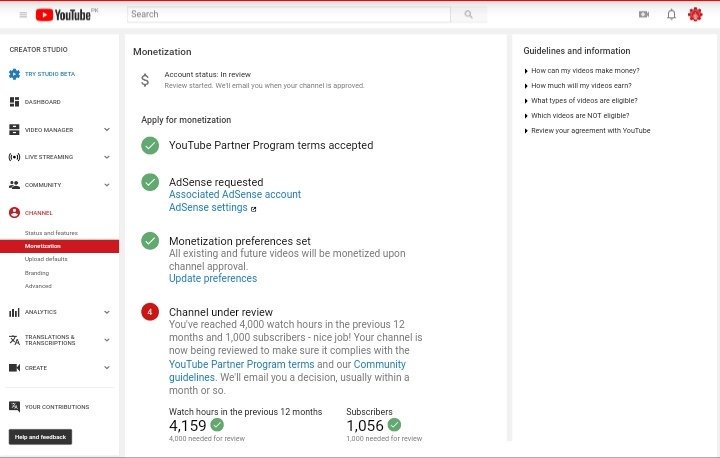Click the Translations & Transcriptions icon
Image resolution: width=720 pixels, height=458 pixels.
(14, 340)
